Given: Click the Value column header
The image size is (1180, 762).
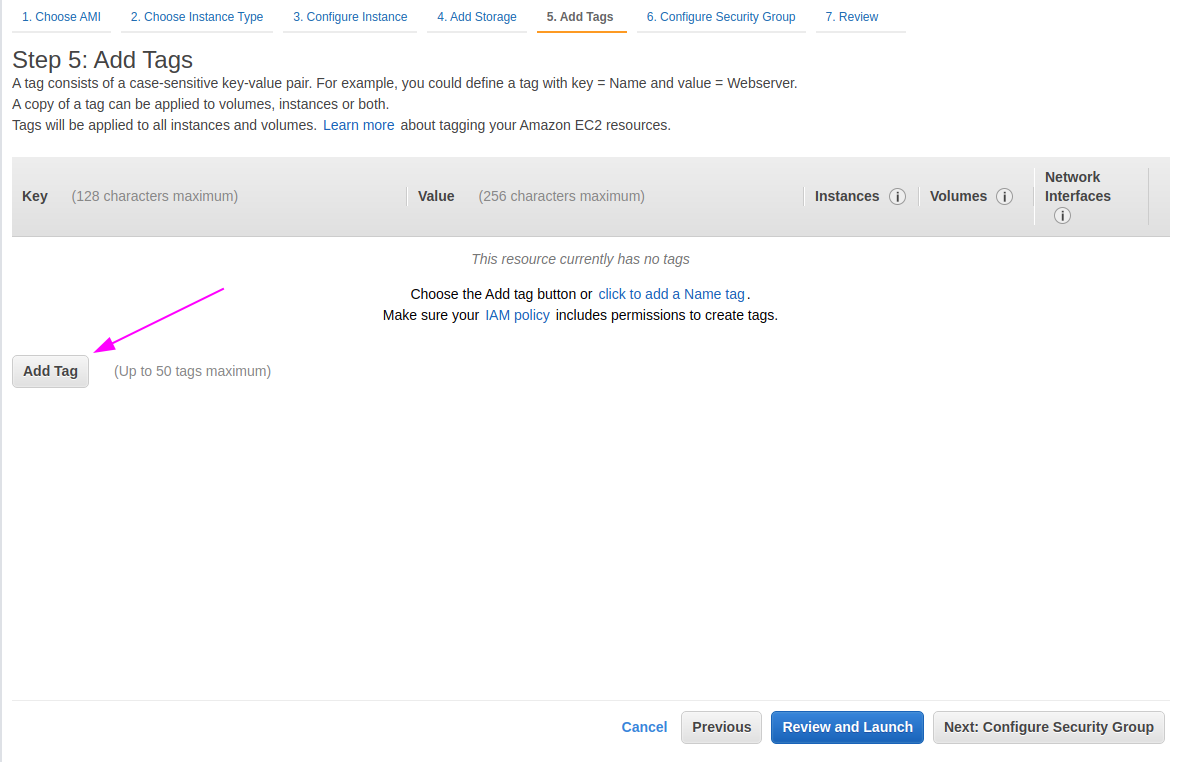Looking at the screenshot, I should pos(436,196).
